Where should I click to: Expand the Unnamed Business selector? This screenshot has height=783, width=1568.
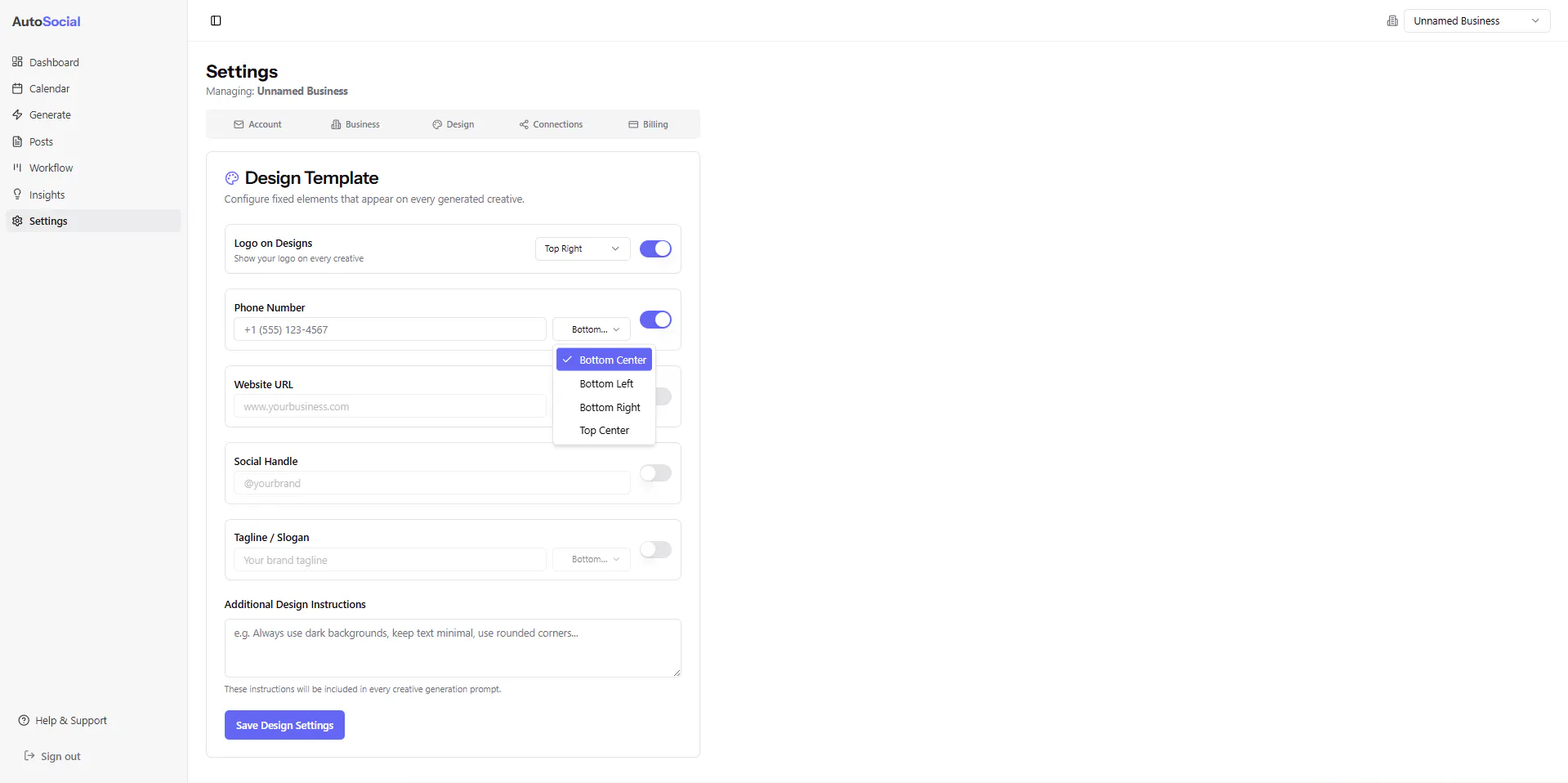(1476, 20)
